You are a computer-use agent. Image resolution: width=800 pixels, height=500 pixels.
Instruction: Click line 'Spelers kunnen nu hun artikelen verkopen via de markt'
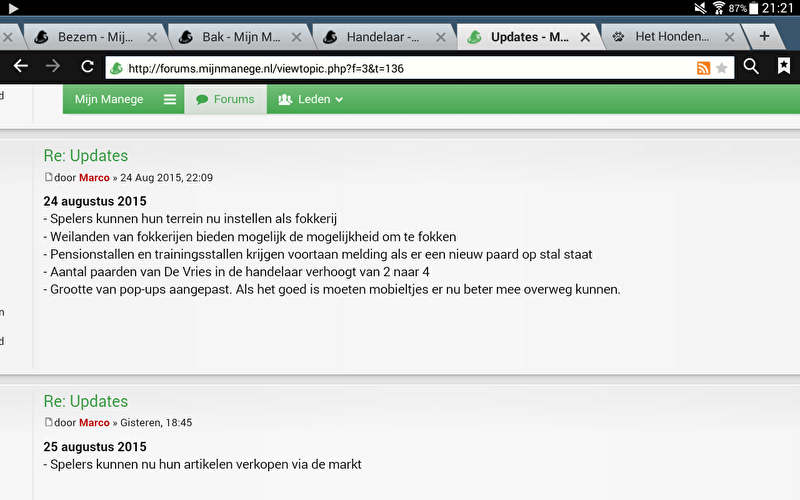[203, 464]
